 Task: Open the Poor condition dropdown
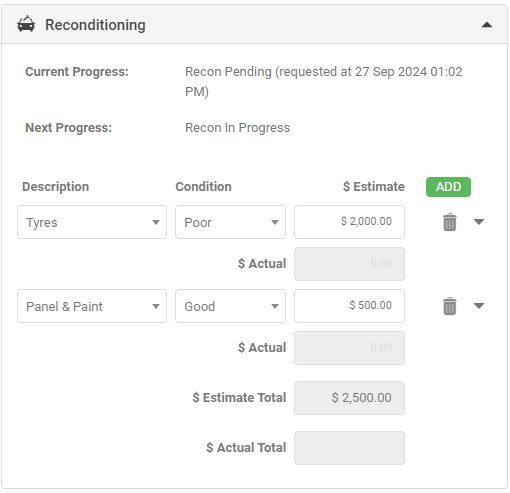click(230, 222)
